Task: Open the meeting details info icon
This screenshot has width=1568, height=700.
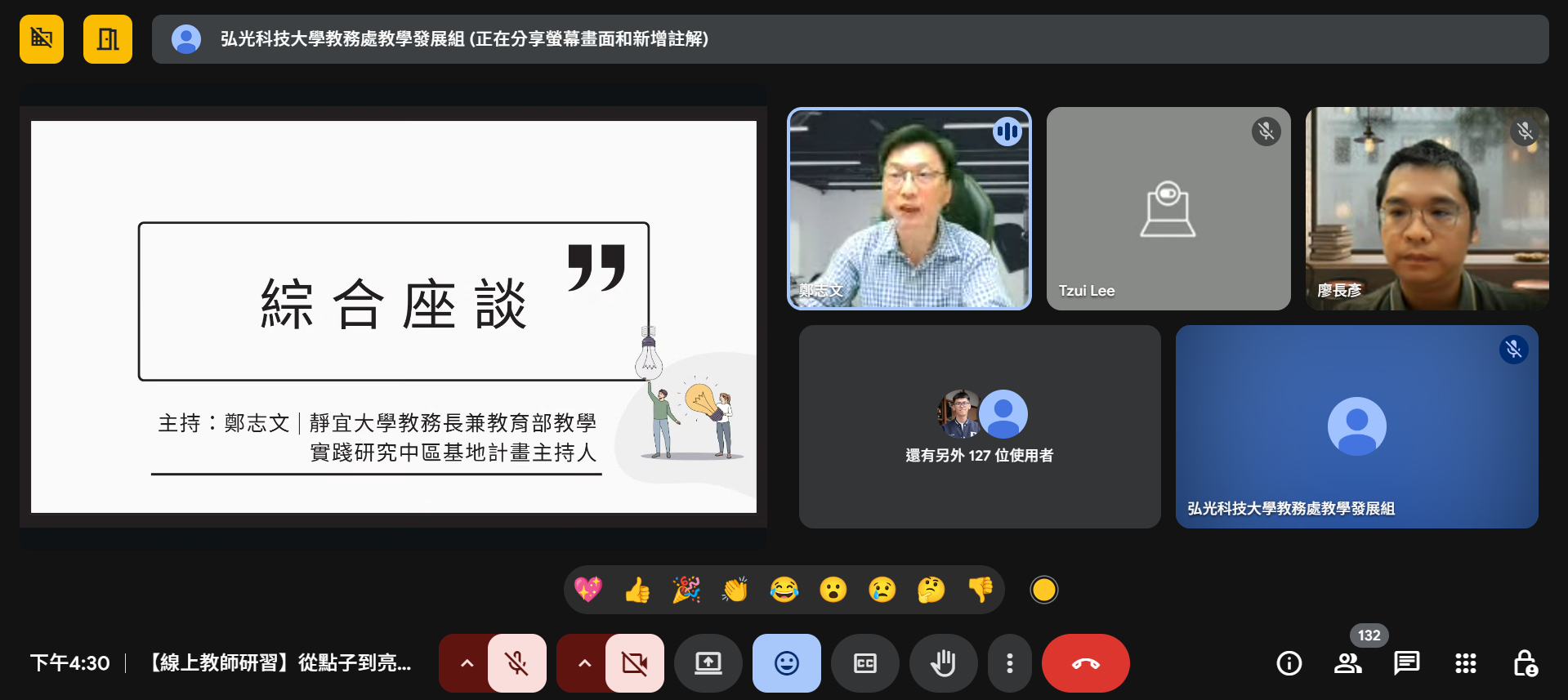Action: point(1289,663)
